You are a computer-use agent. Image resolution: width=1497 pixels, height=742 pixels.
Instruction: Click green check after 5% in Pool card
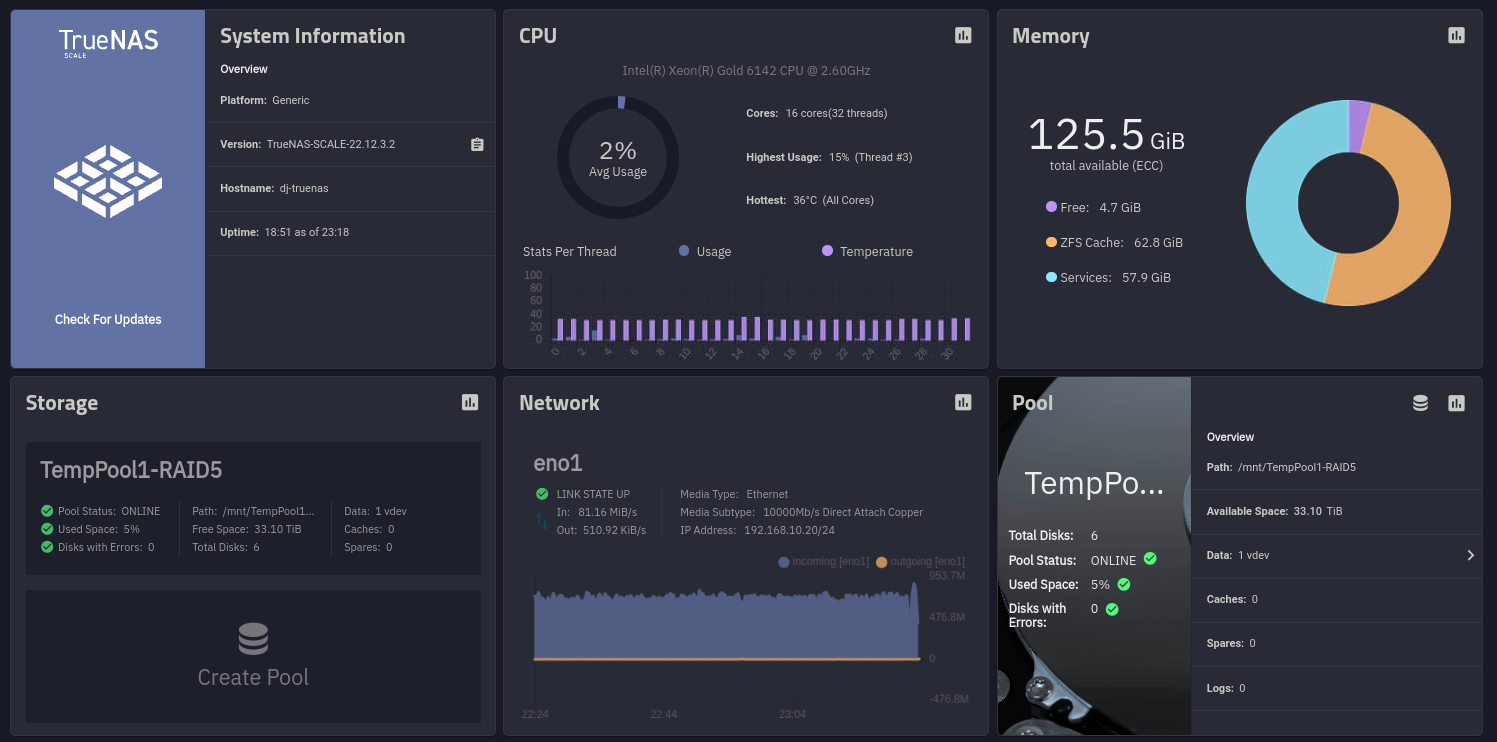pos(1124,584)
